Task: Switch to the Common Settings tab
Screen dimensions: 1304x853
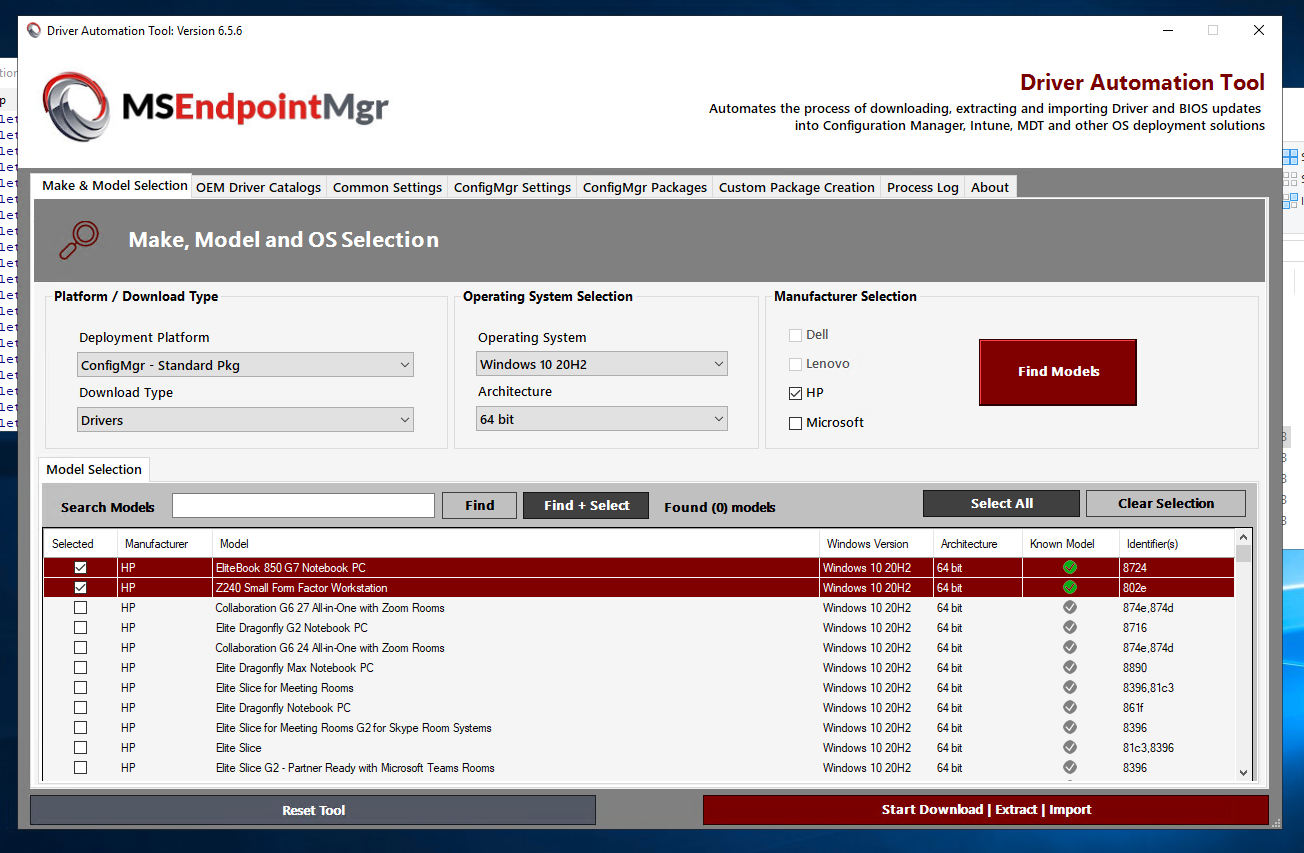Action: (x=387, y=186)
